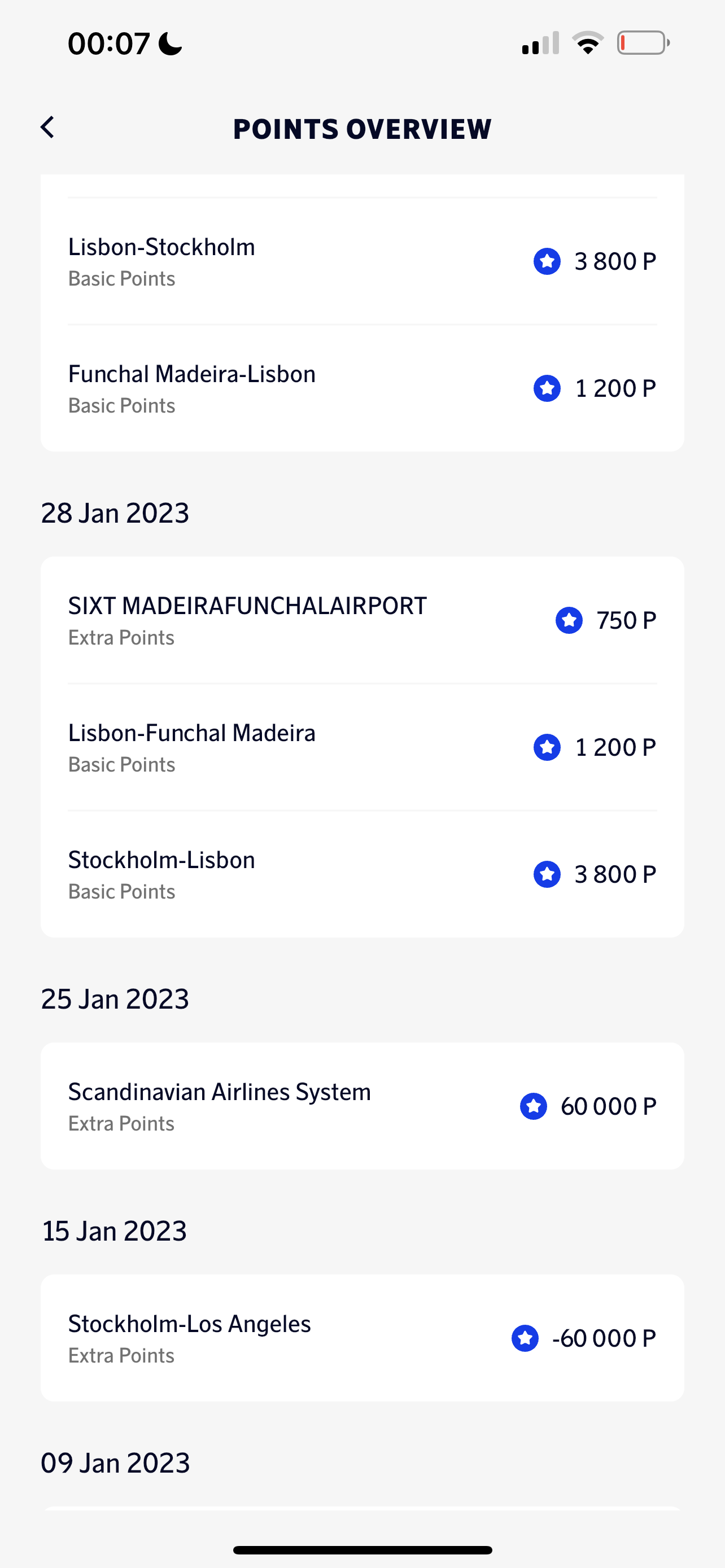Tap the 28 Jan 2023 date header
The width and height of the screenshot is (725, 1568).
pyautogui.click(x=115, y=513)
